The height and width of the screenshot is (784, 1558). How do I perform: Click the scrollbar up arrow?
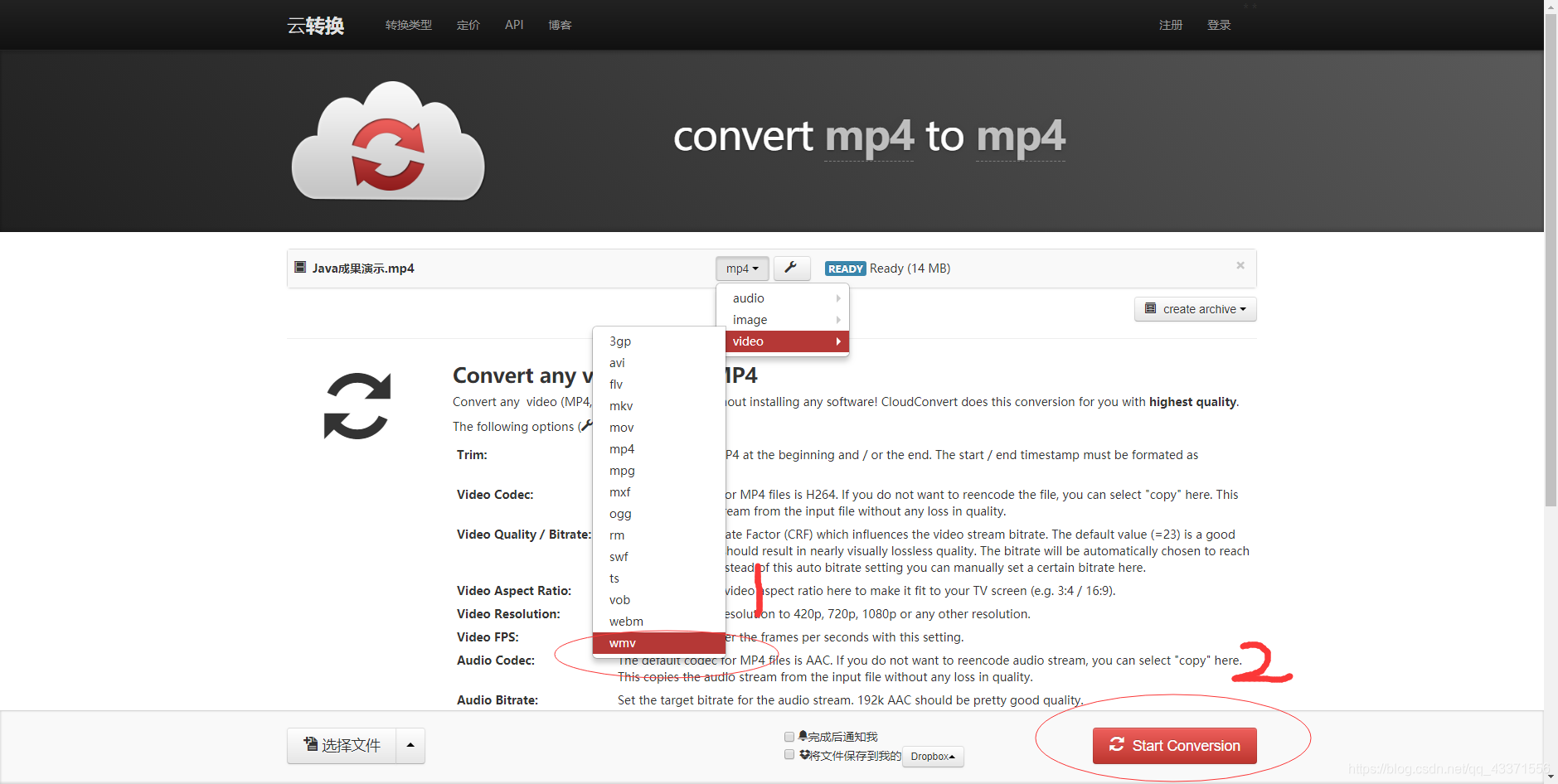(1551, 6)
